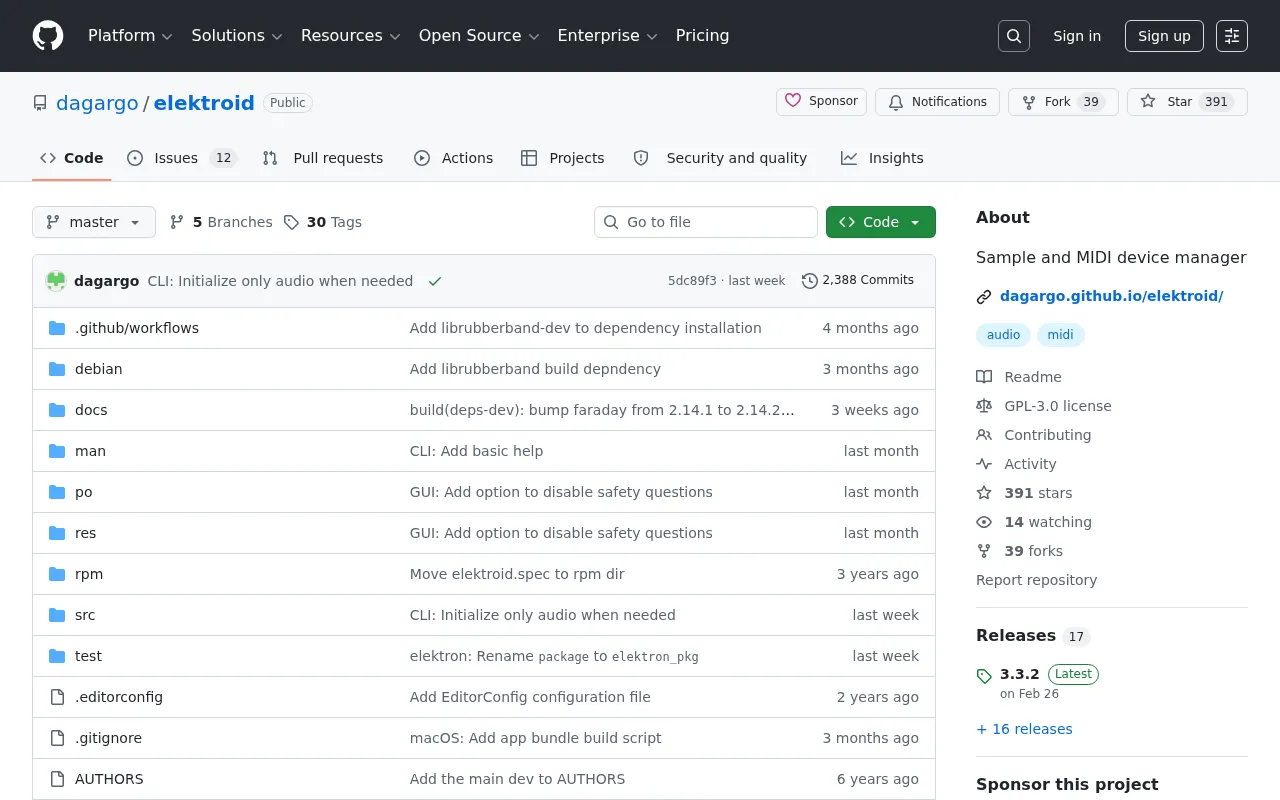
Task: Click the 3.3.2 release tag icon
Action: coord(984,676)
